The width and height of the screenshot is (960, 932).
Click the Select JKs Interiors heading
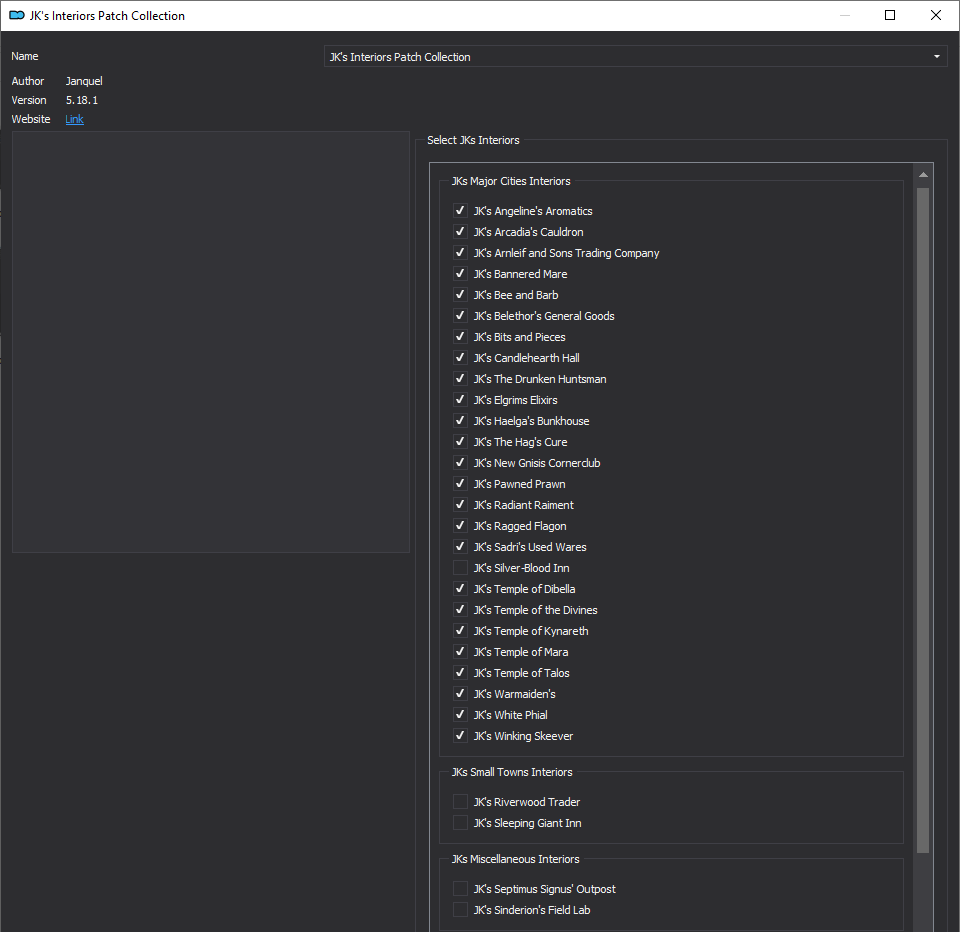(473, 140)
